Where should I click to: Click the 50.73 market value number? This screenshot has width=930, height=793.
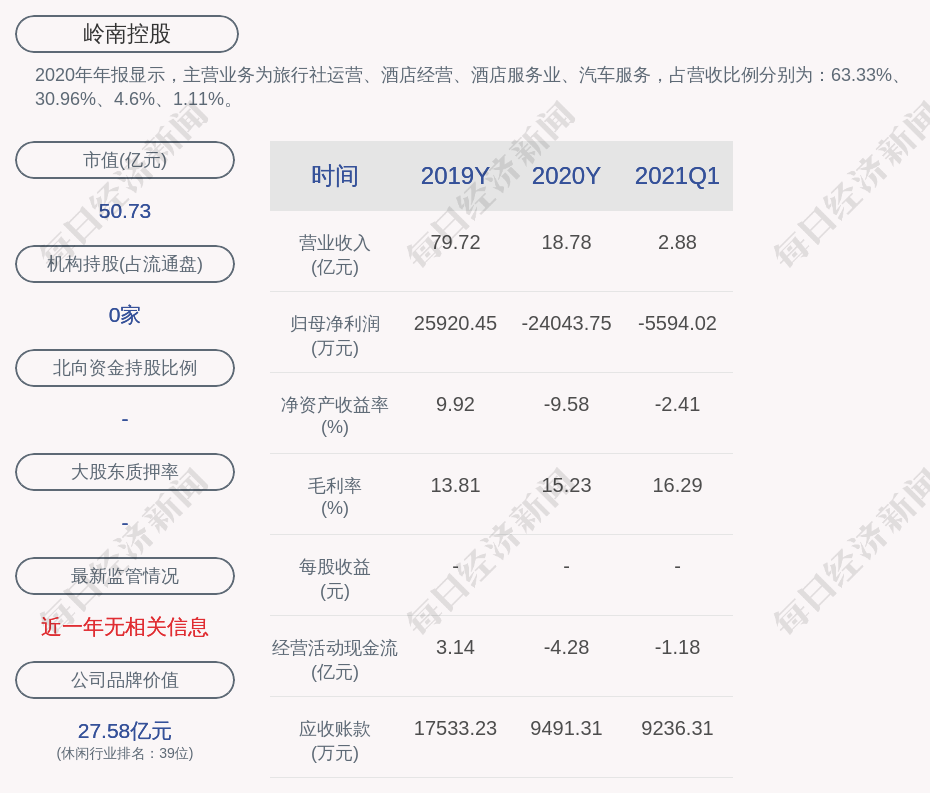click(x=125, y=211)
